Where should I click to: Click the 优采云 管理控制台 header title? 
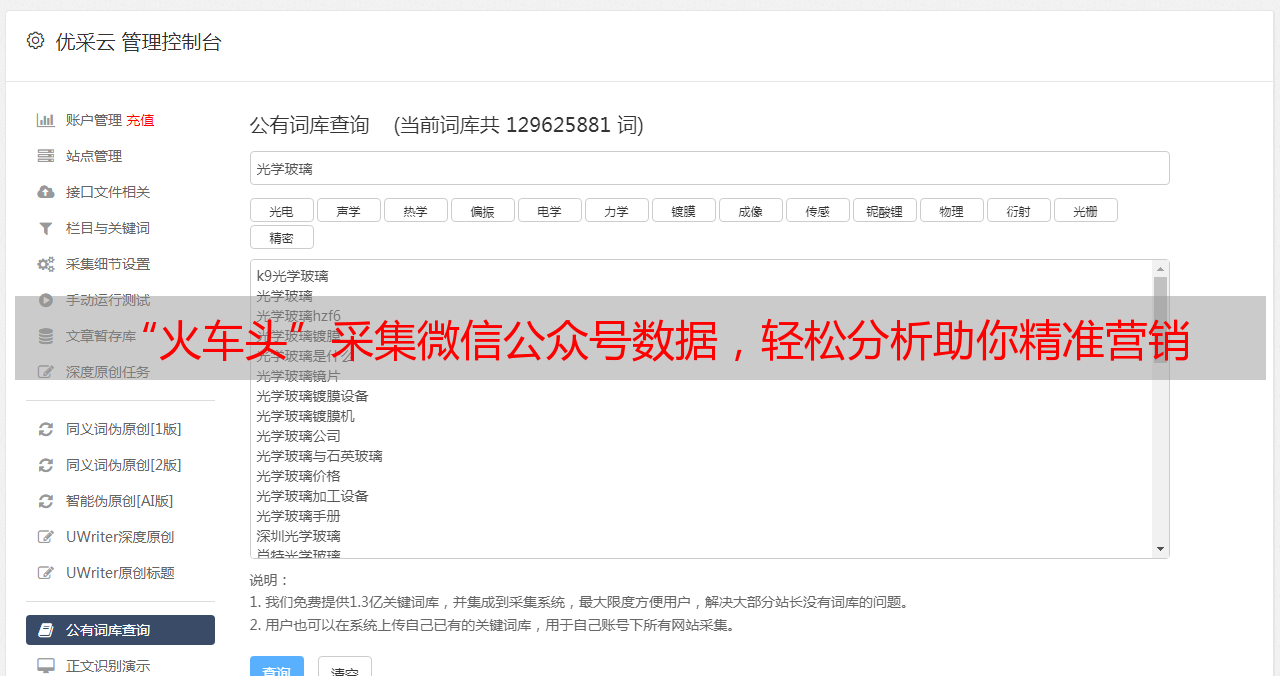(139, 42)
